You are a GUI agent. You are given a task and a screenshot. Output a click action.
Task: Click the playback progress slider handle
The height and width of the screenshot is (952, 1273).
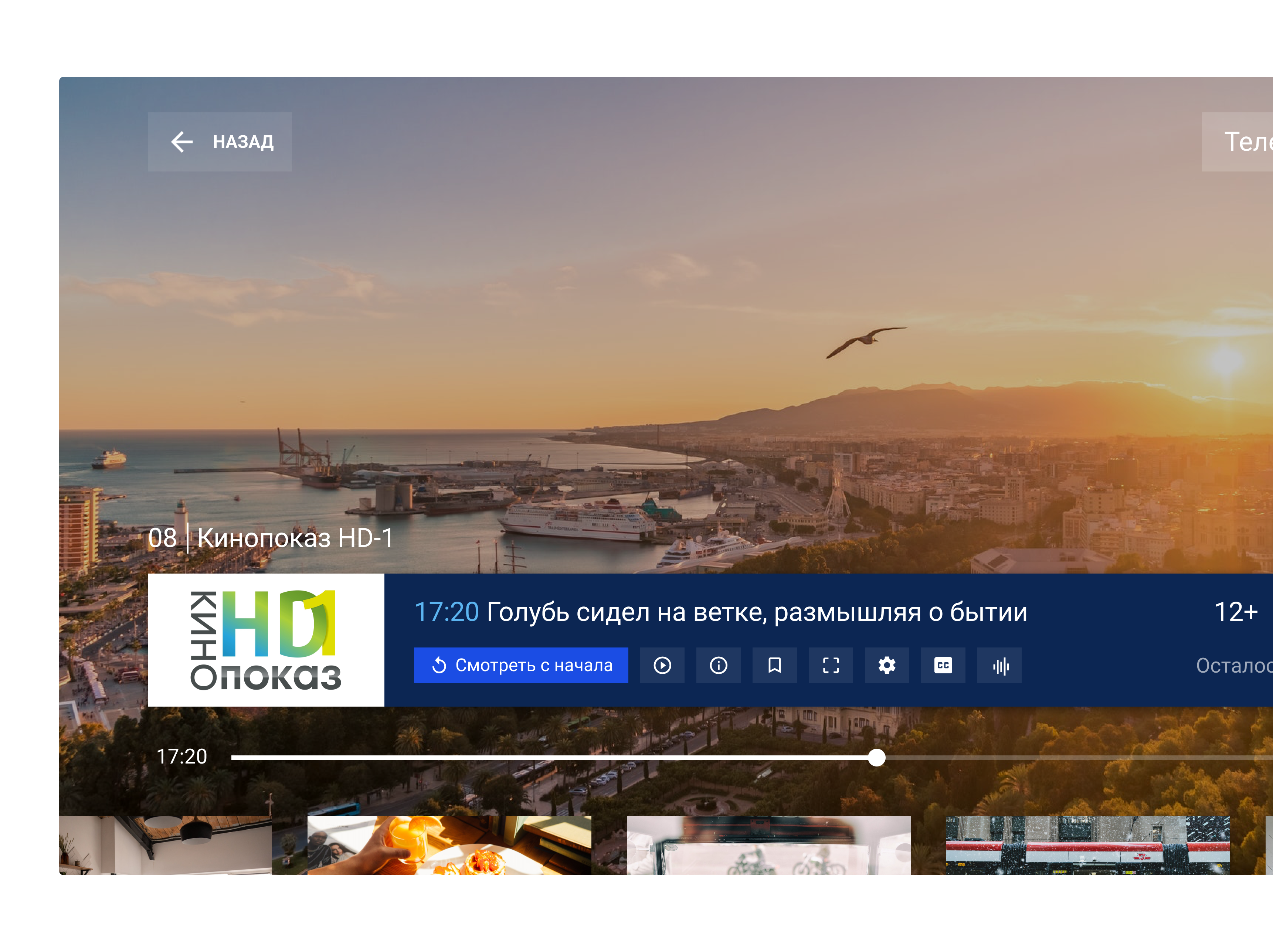click(876, 758)
